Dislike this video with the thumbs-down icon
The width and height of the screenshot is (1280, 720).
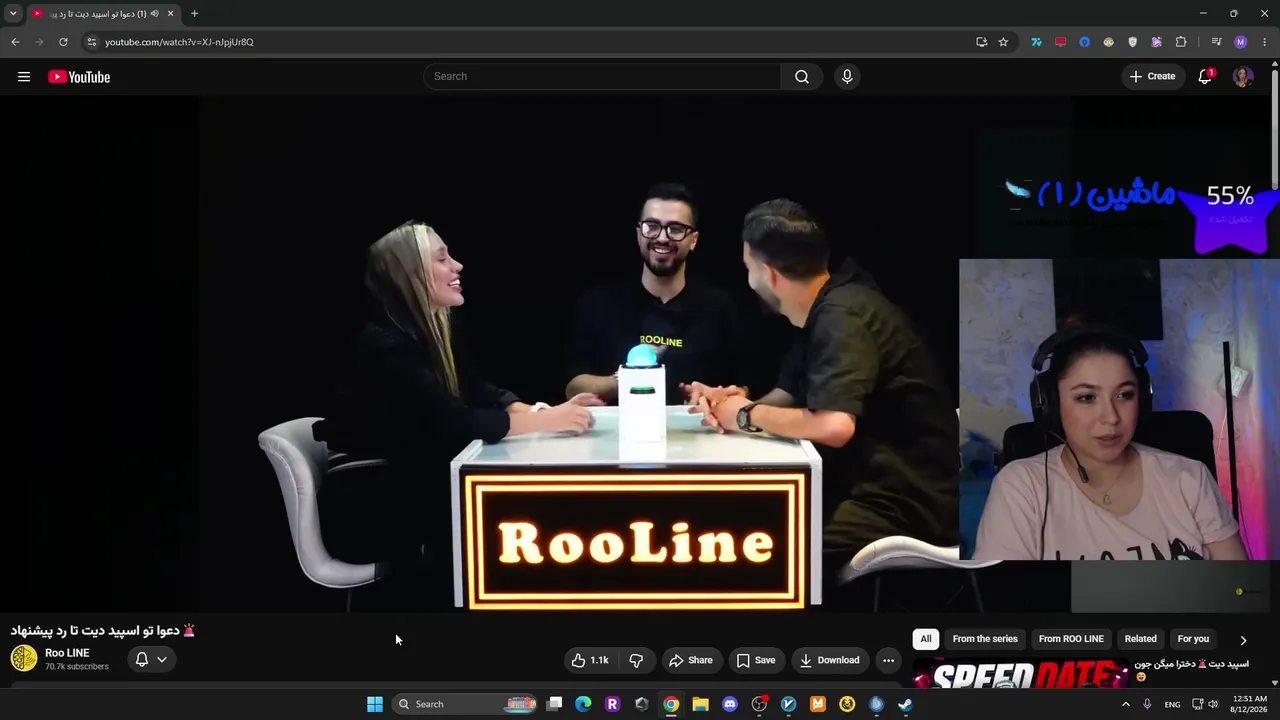pos(636,660)
